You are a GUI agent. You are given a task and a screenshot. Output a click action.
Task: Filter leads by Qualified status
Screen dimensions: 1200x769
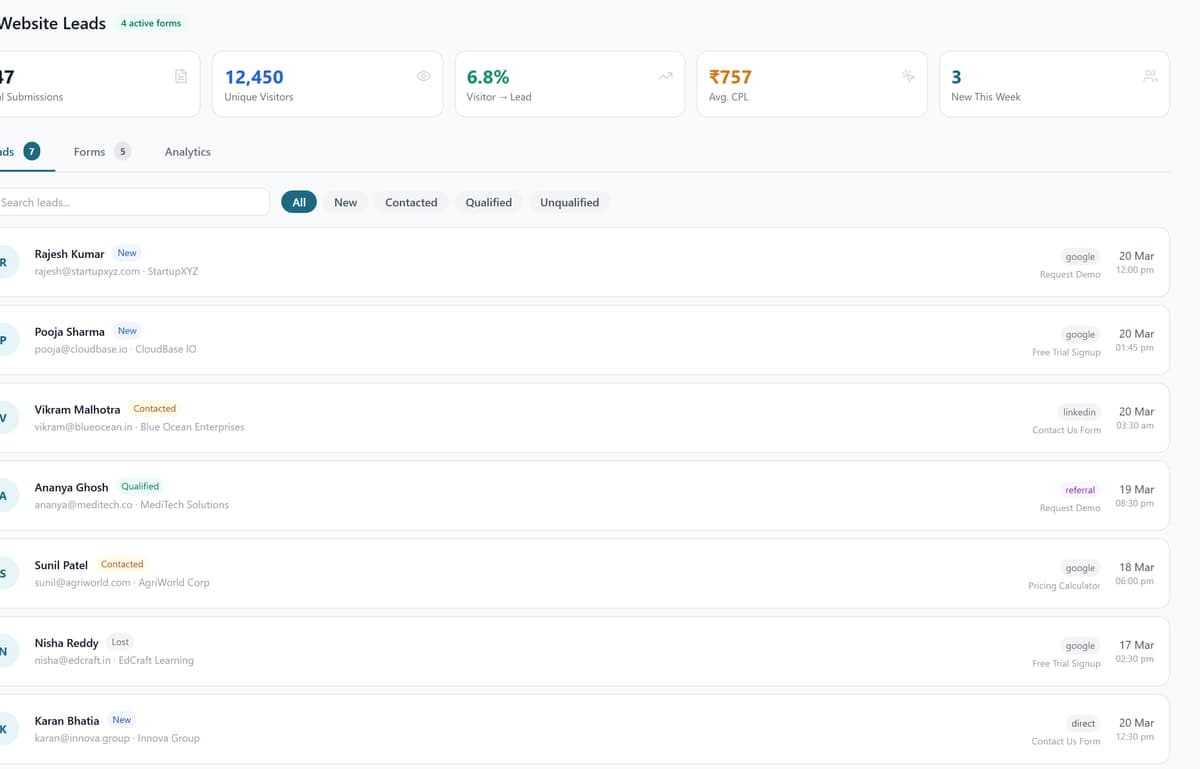[x=489, y=202]
